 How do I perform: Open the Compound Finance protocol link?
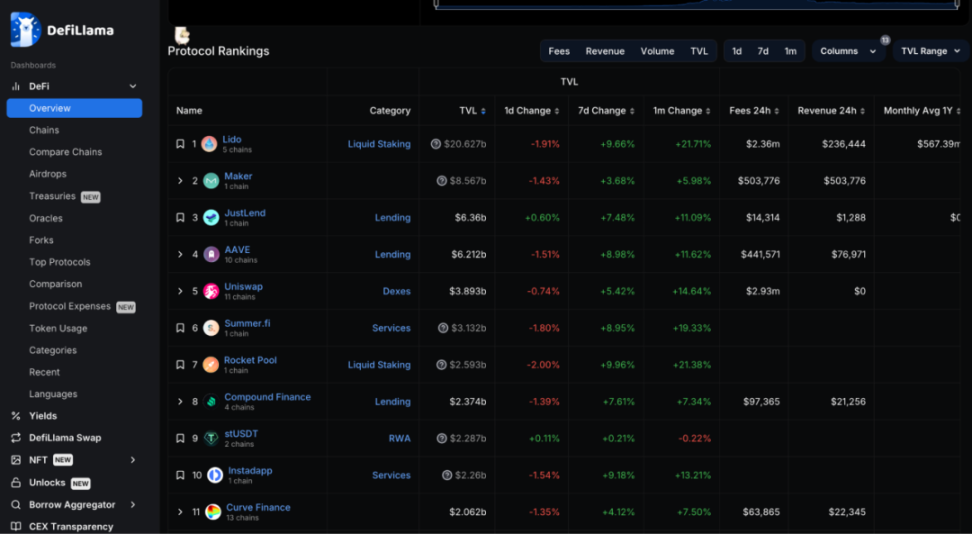267,397
